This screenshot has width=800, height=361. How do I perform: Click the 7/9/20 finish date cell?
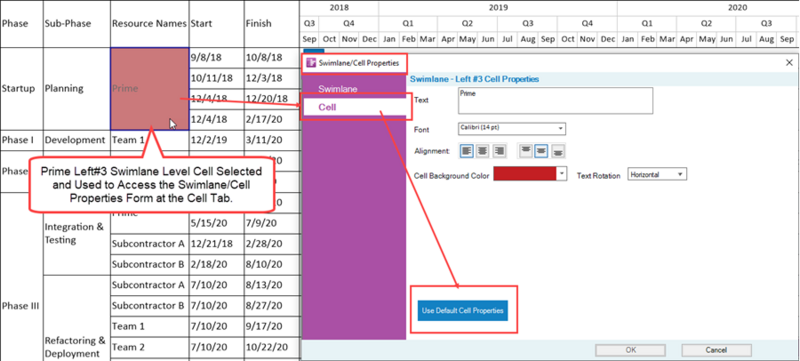[271, 223]
